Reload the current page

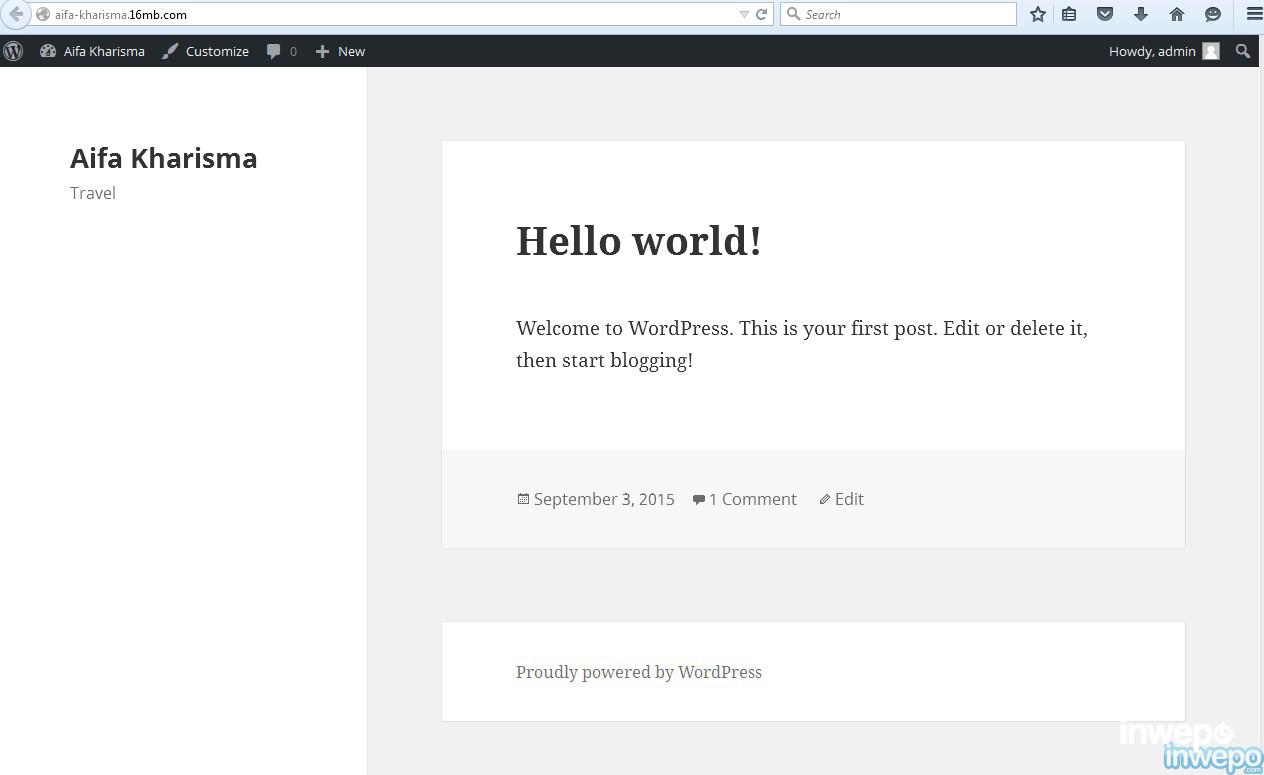(762, 14)
